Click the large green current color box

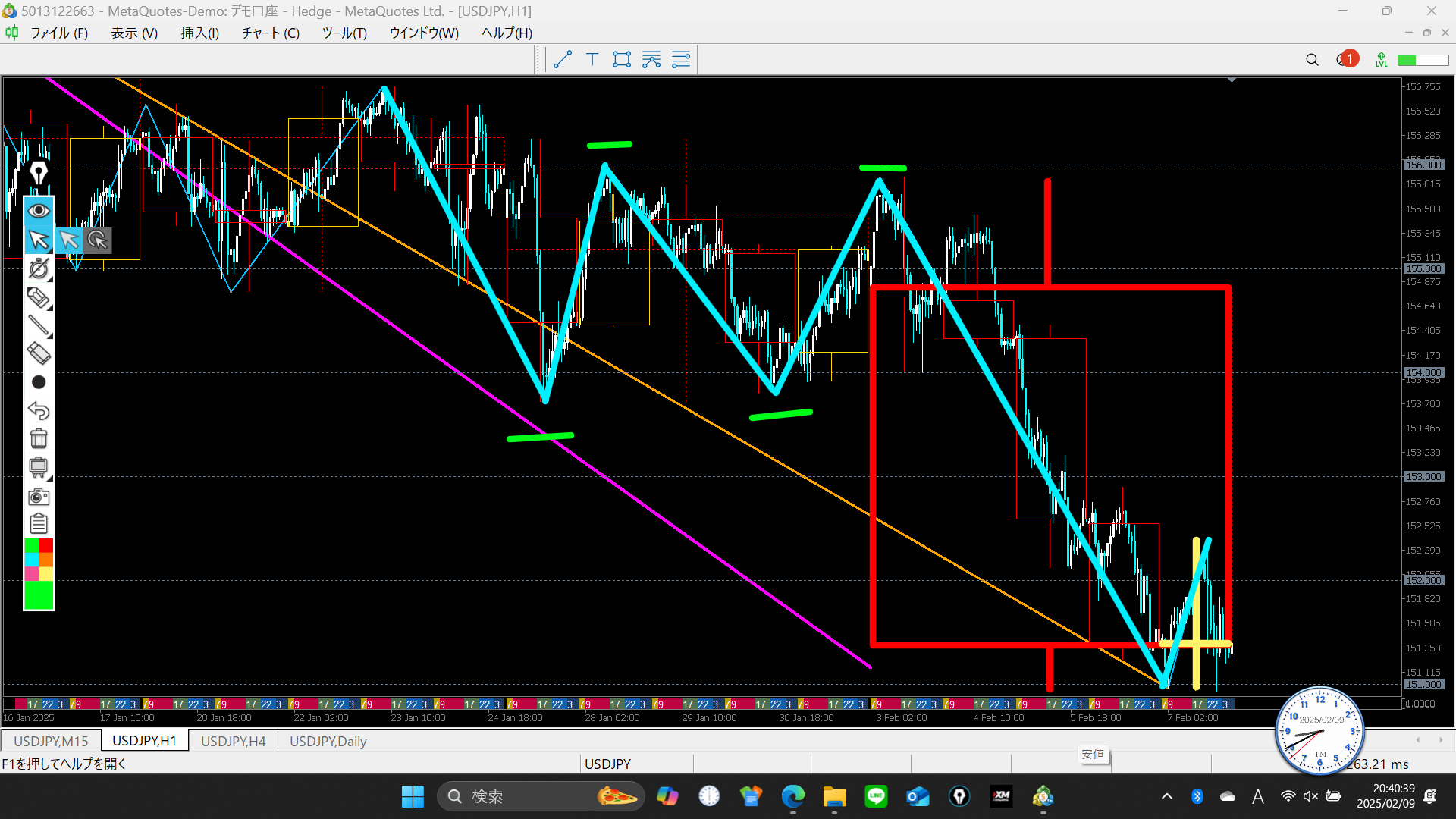[x=39, y=595]
